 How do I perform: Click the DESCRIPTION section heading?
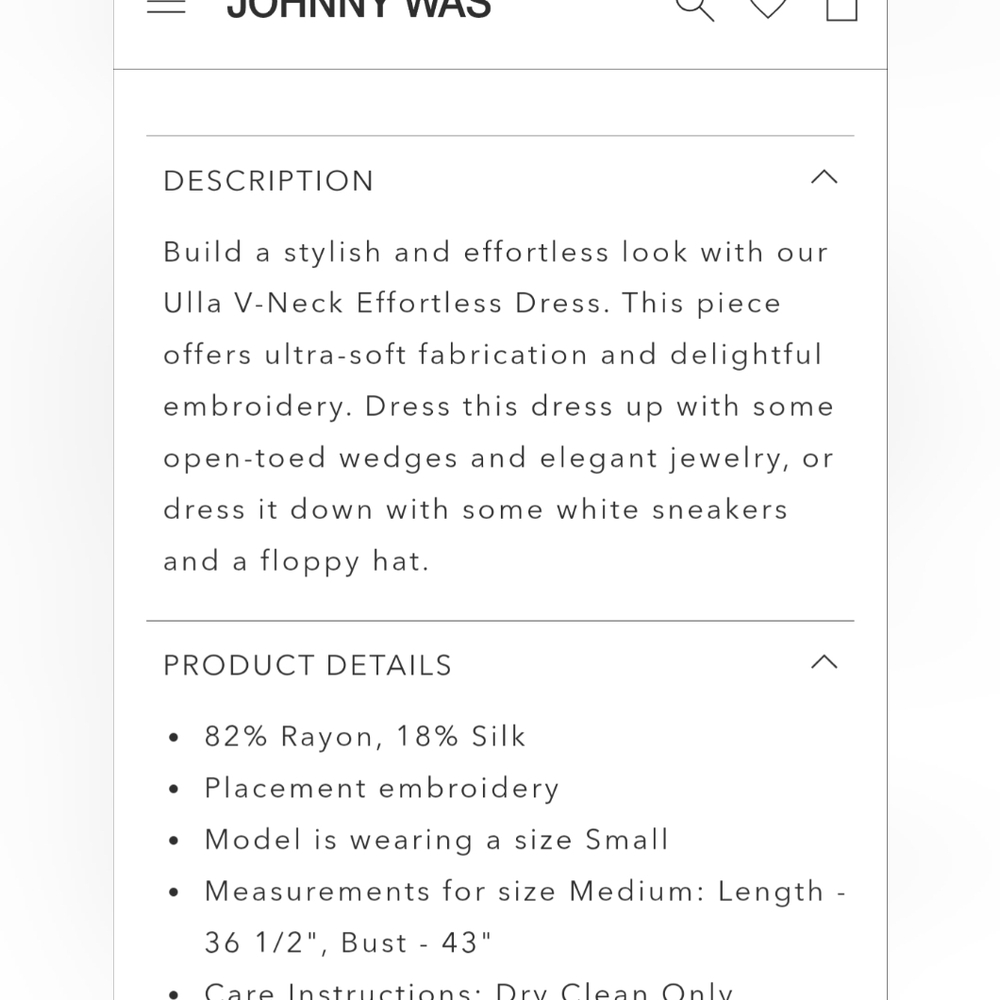[x=268, y=181]
